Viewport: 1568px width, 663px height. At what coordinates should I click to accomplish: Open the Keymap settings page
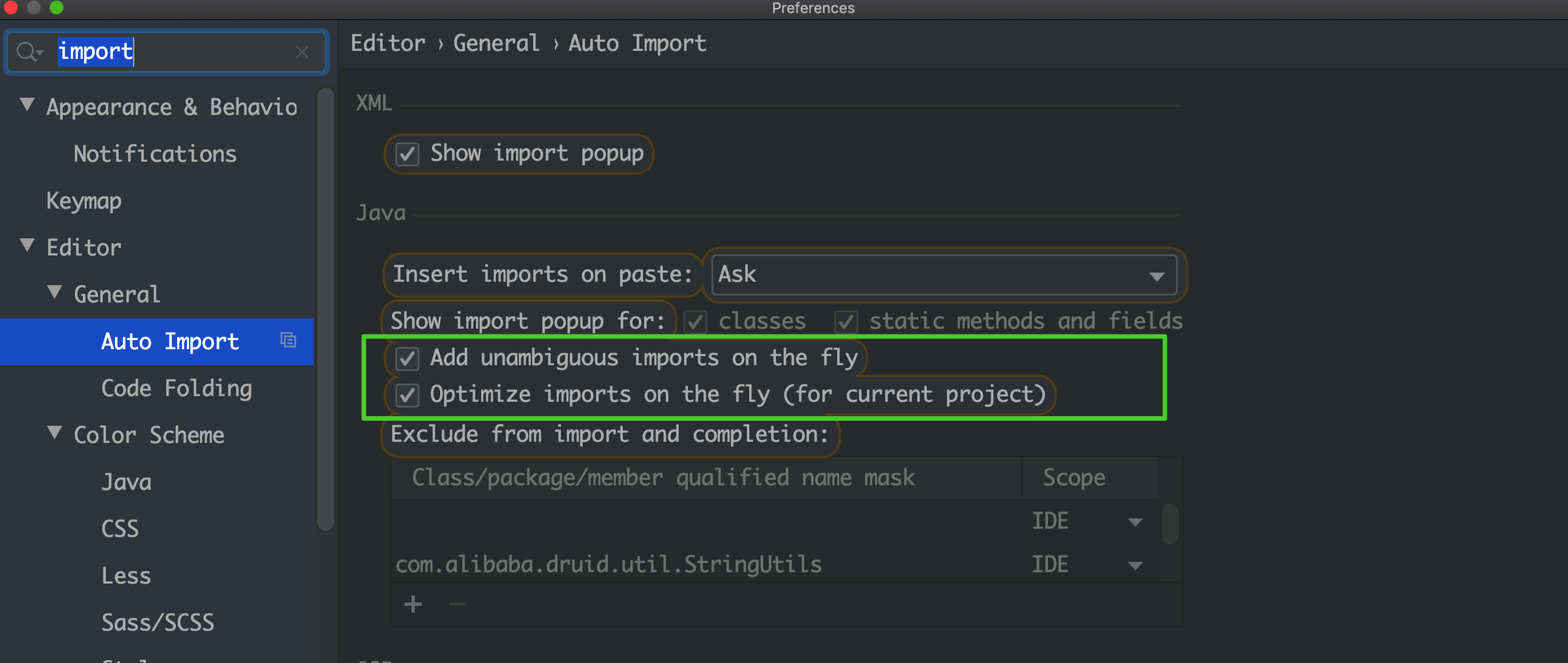pos(84,201)
